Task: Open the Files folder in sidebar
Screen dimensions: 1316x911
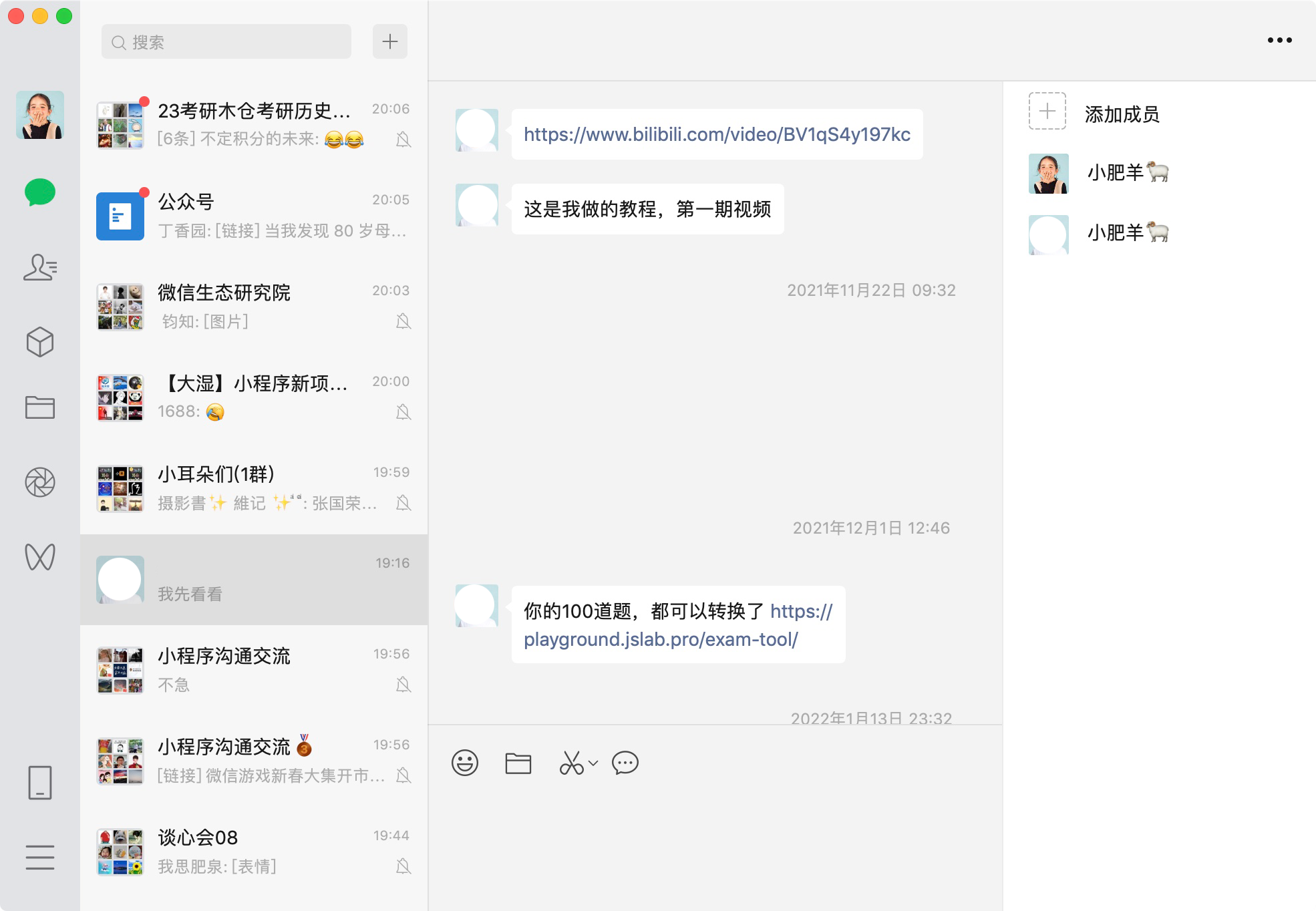Action: coord(40,407)
